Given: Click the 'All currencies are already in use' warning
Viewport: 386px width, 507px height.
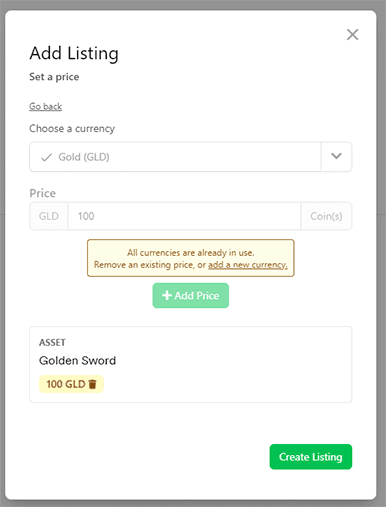Looking at the screenshot, I should pyautogui.click(x=191, y=258).
